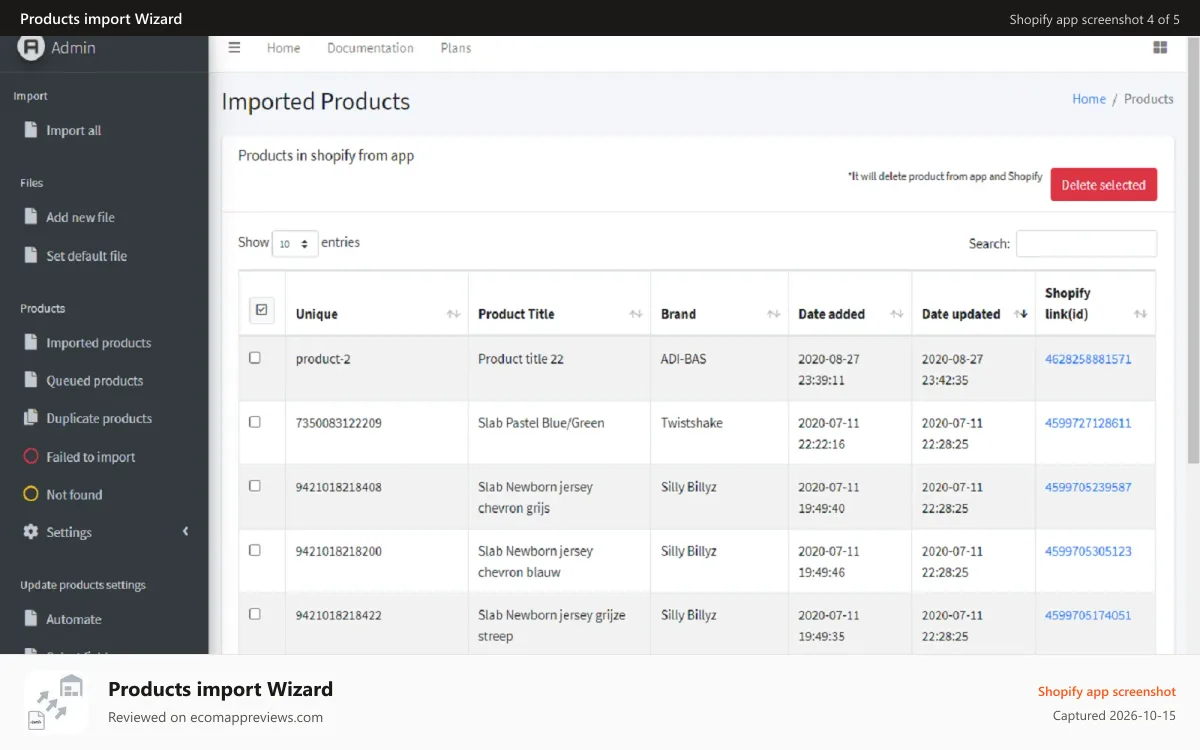Click the file icon beside Set default file

[31, 255]
